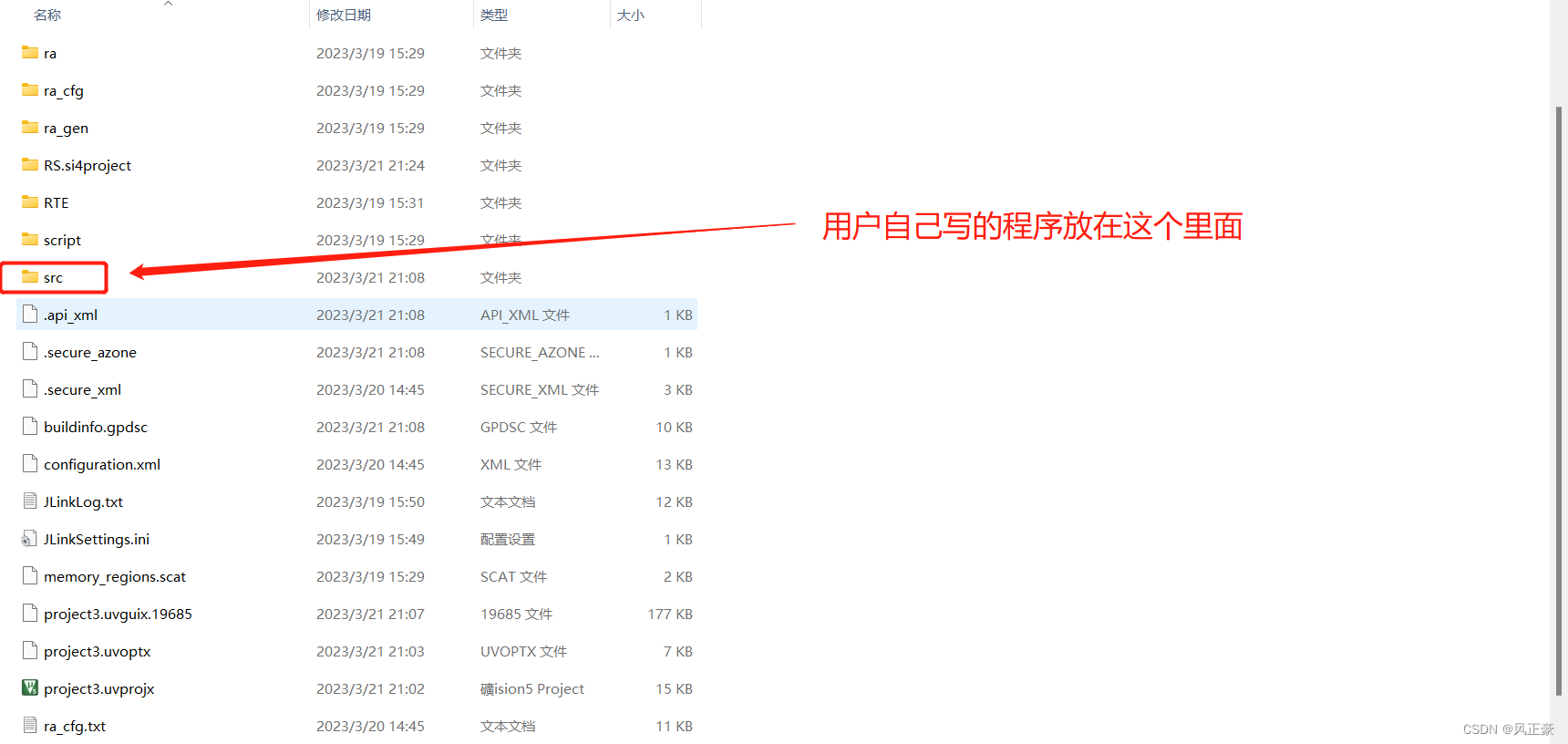Click the SECURE_AZONE type cell
1568x744 pixels.
click(x=540, y=353)
